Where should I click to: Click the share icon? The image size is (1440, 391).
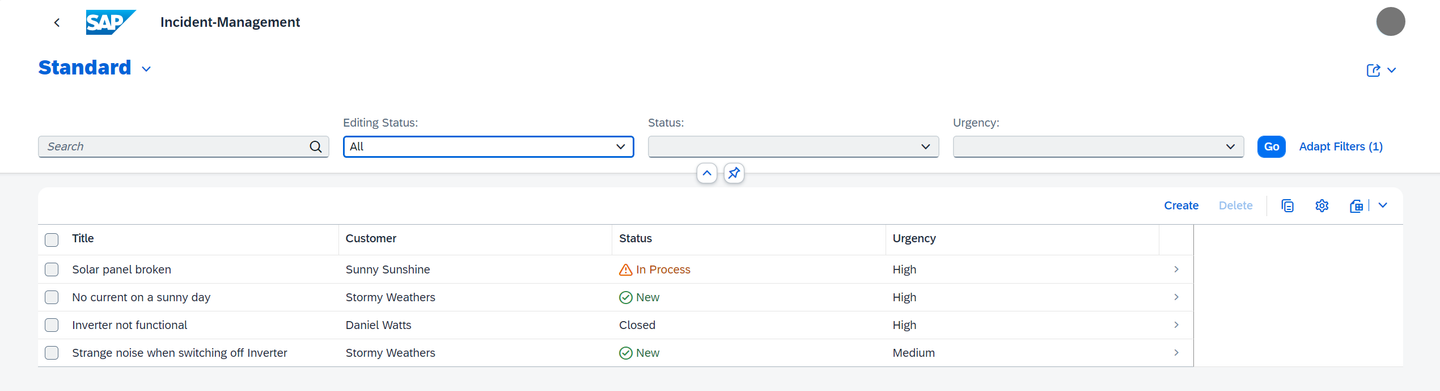[1374, 70]
